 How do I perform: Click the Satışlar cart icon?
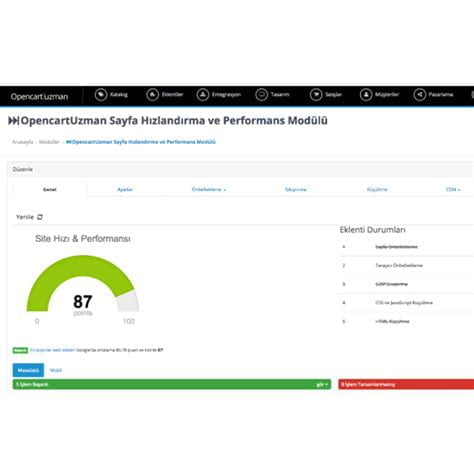(x=316, y=95)
